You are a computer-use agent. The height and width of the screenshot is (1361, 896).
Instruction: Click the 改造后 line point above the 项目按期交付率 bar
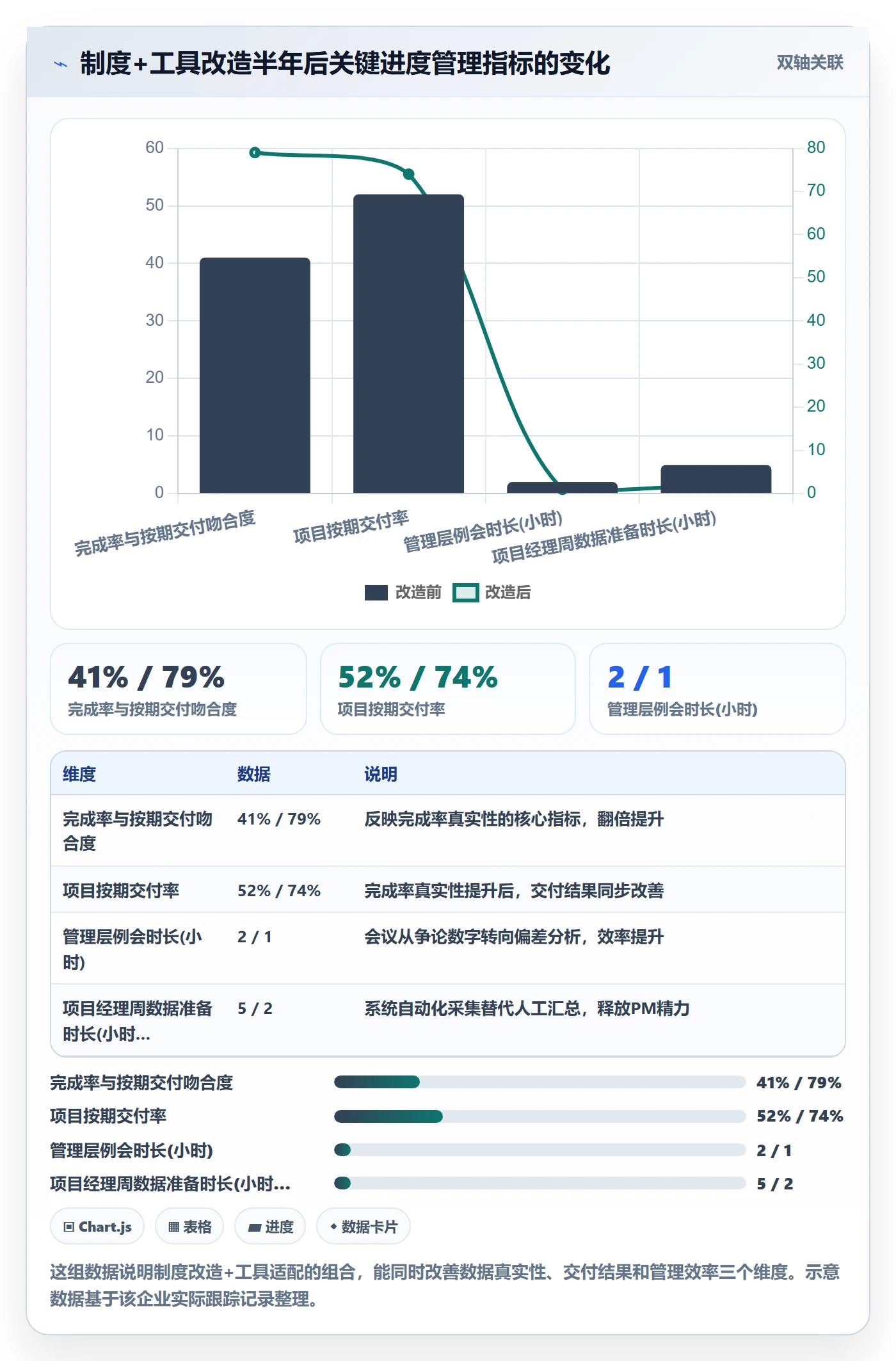click(x=408, y=174)
